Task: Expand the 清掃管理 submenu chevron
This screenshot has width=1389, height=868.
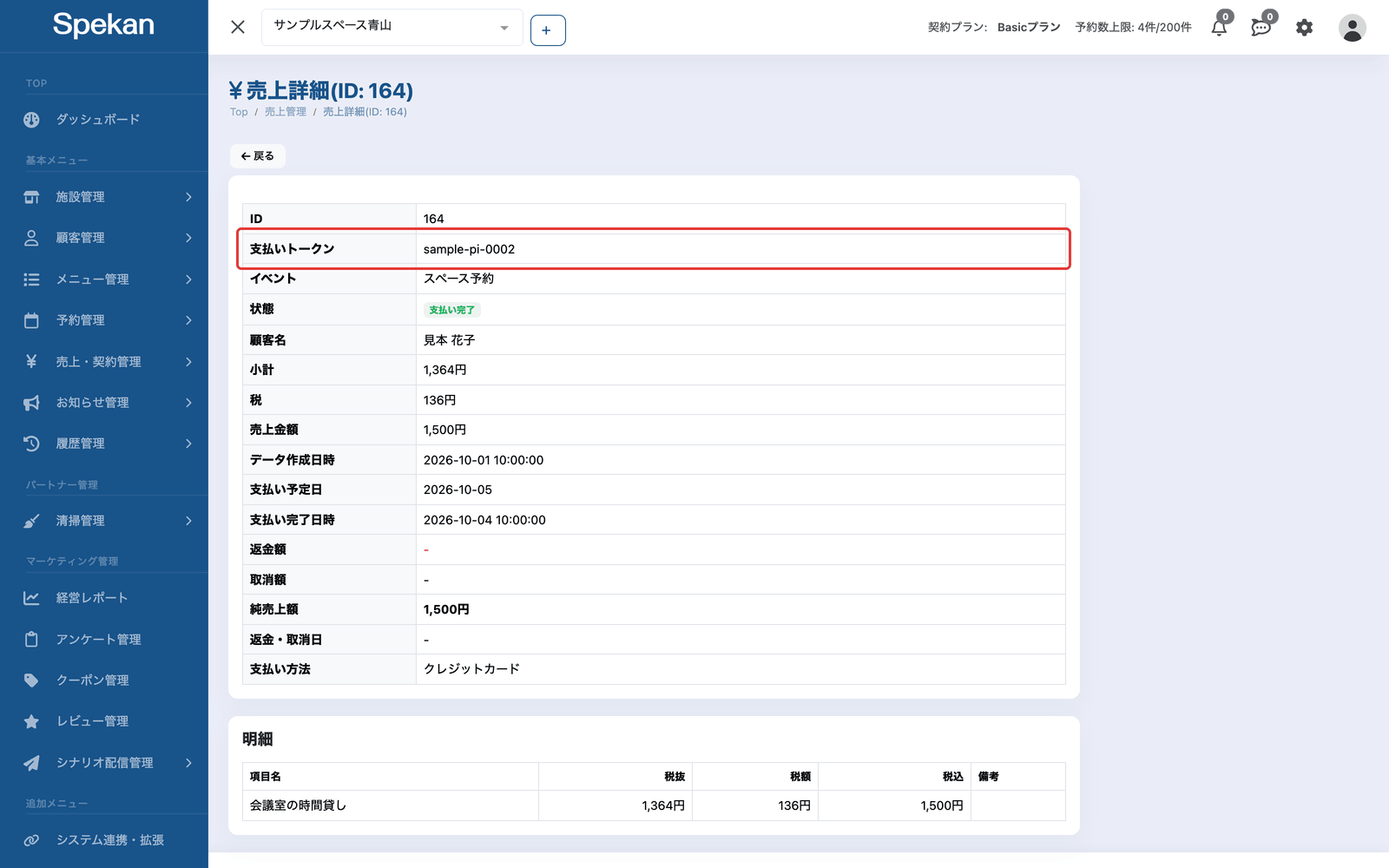Action: 188,521
